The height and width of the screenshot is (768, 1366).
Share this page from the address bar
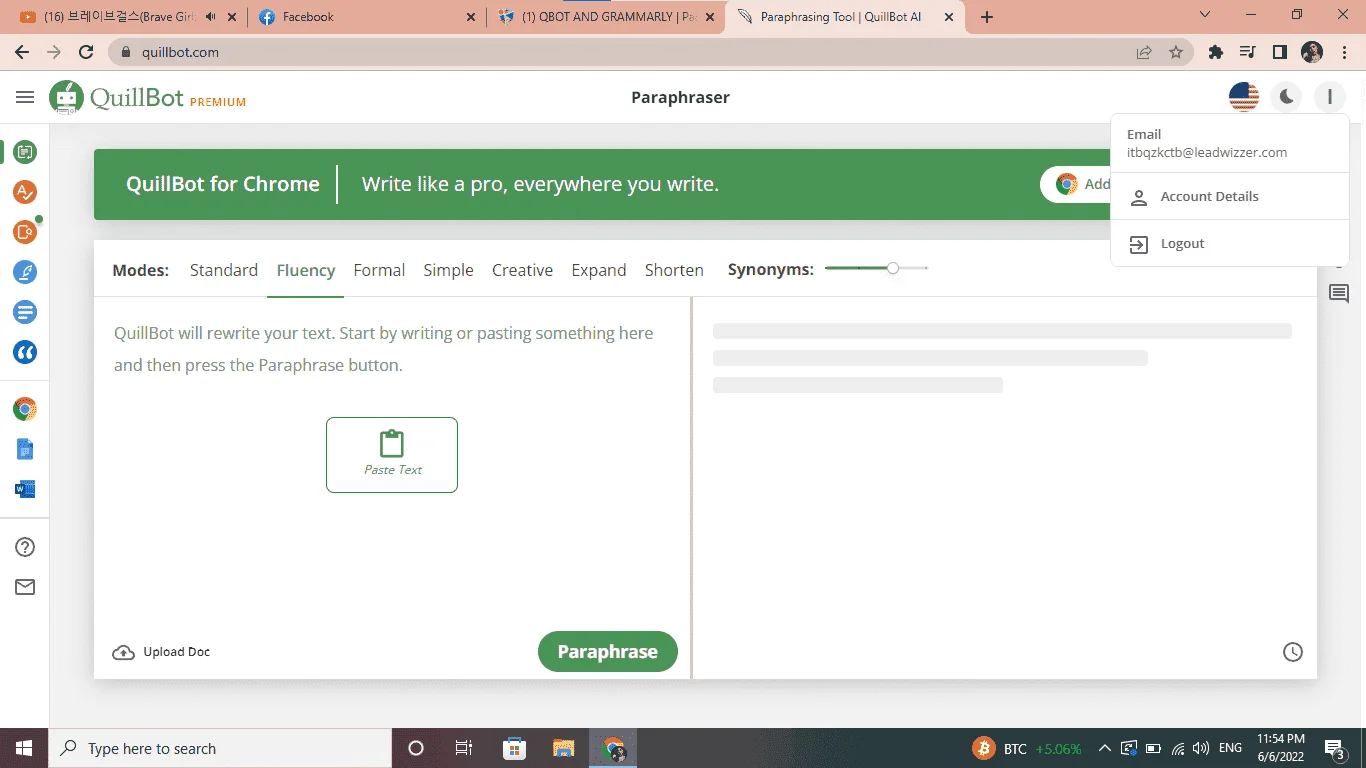1144,52
